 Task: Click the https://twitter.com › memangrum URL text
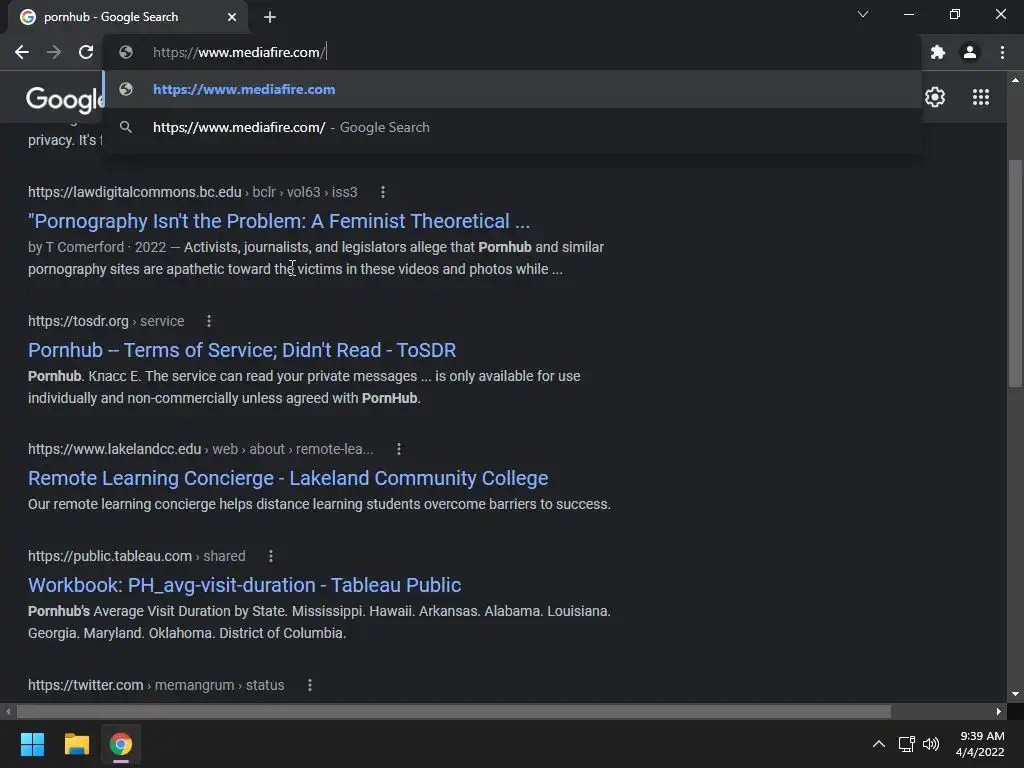click(x=156, y=685)
